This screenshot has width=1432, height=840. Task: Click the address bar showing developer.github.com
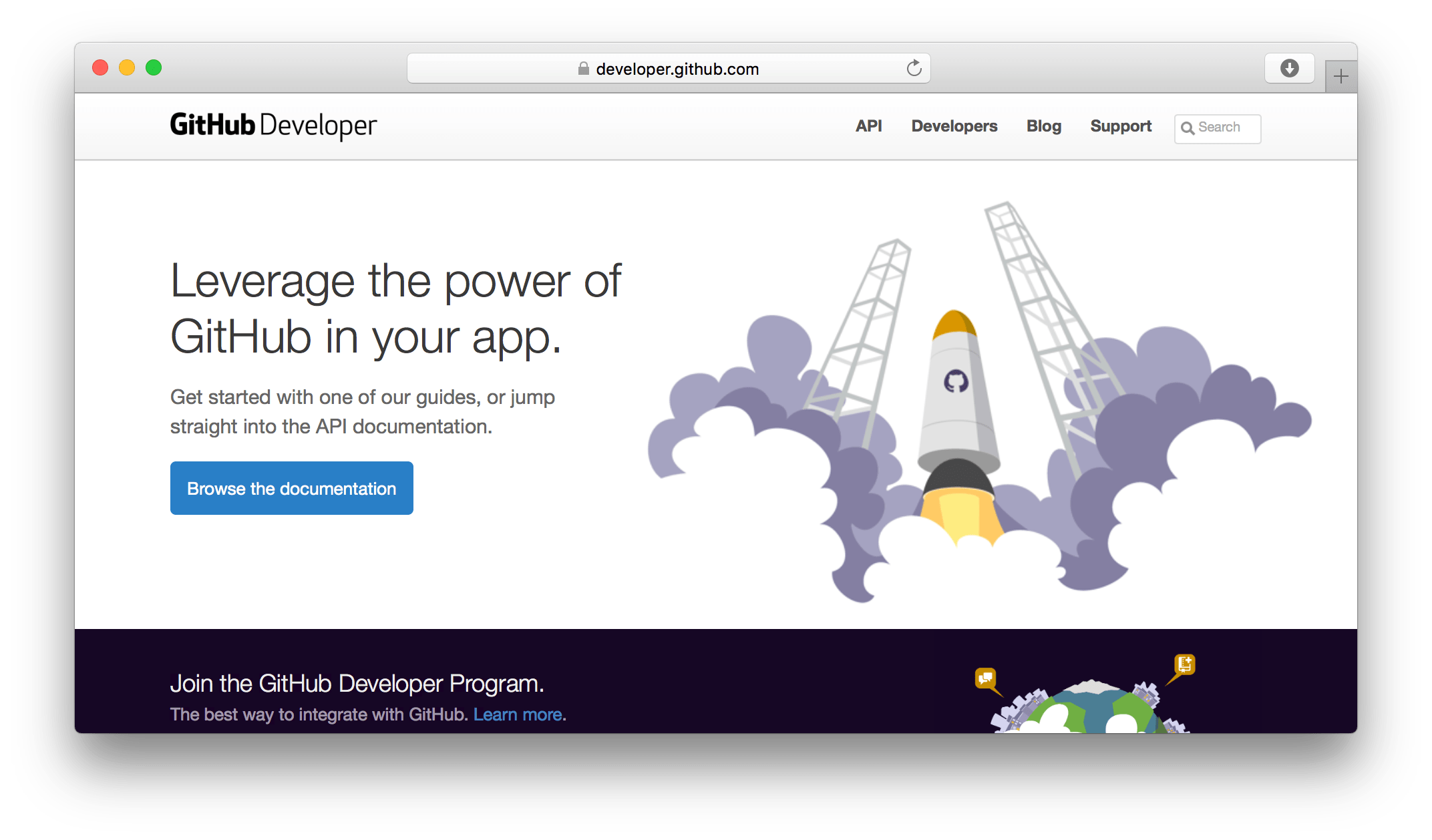pos(677,68)
